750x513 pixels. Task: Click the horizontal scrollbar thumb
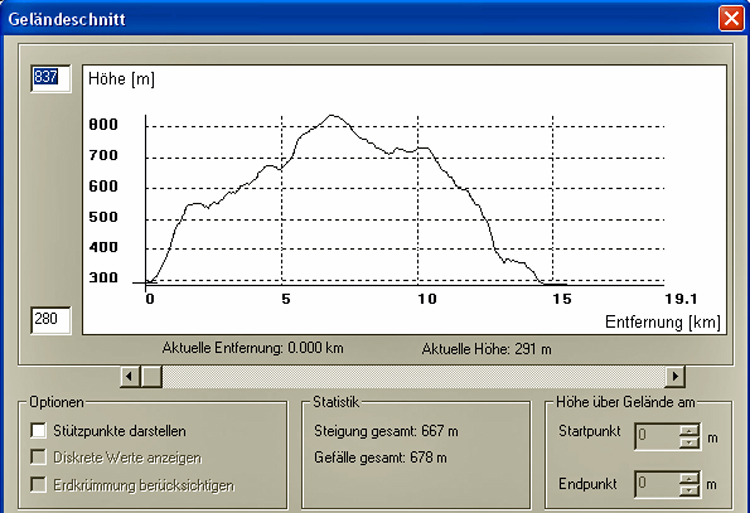(x=151, y=376)
